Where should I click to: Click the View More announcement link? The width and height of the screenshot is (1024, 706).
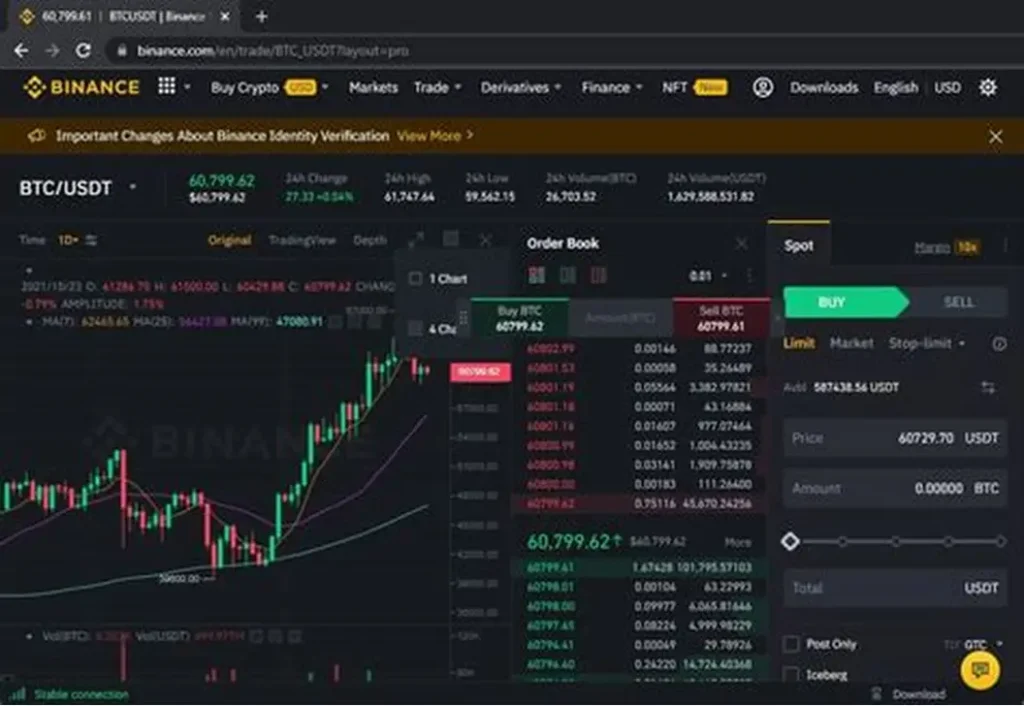(x=435, y=135)
